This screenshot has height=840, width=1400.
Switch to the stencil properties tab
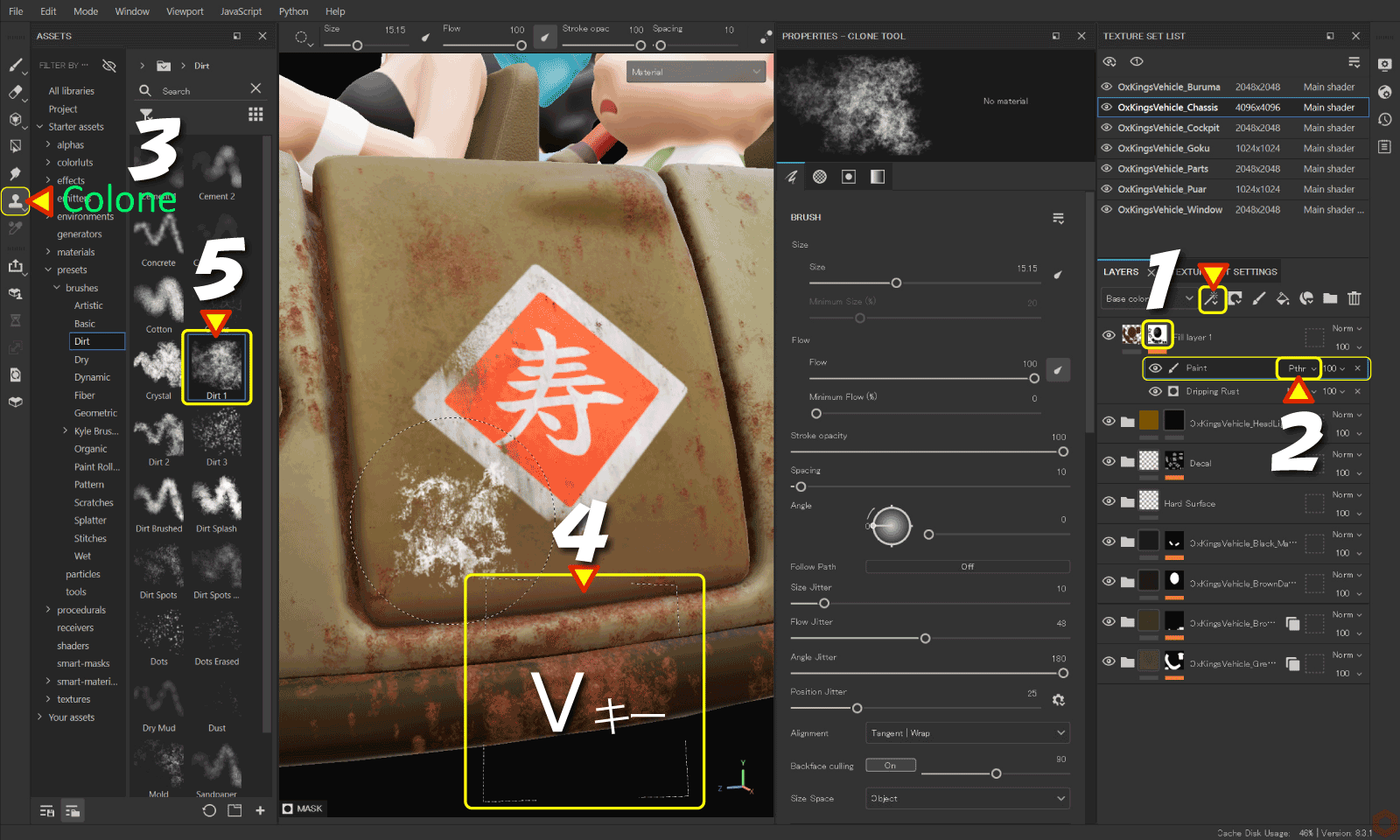point(849,177)
